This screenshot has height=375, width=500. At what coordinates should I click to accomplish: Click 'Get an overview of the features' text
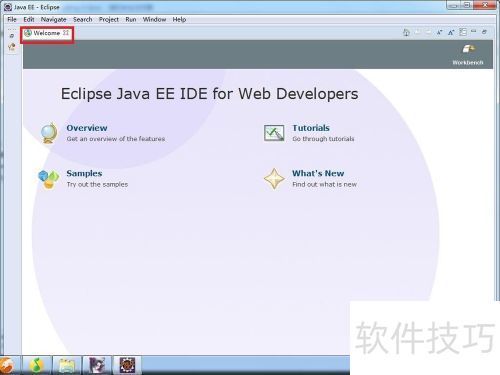tap(116, 139)
